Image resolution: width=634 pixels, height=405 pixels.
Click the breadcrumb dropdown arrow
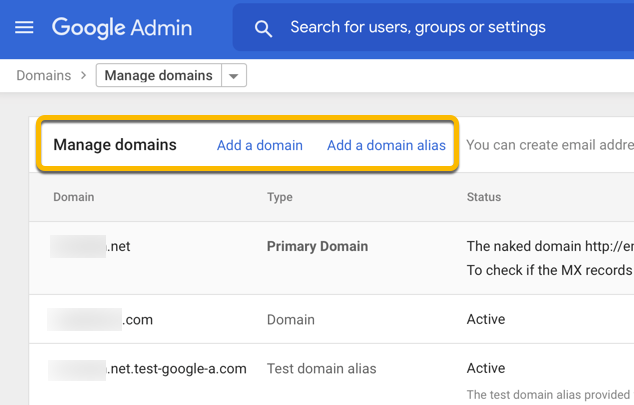point(234,76)
